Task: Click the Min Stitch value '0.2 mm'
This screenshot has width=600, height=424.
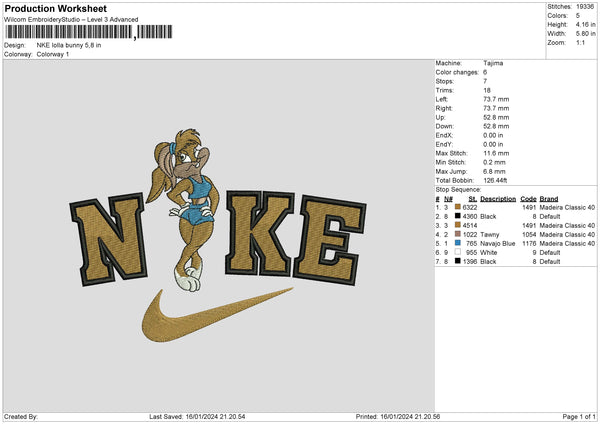Action: pyautogui.click(x=494, y=162)
